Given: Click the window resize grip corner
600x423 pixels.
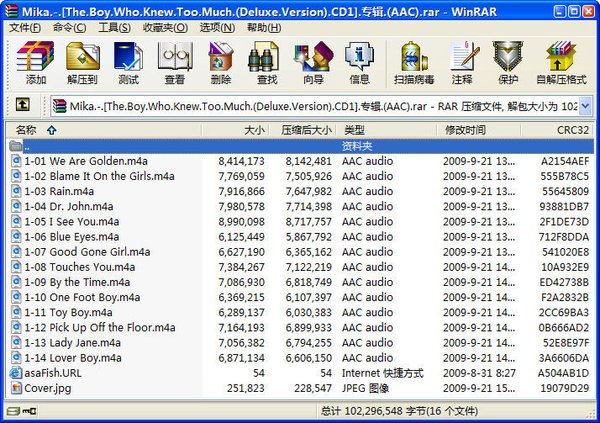Looking at the screenshot, I should coord(590,414).
